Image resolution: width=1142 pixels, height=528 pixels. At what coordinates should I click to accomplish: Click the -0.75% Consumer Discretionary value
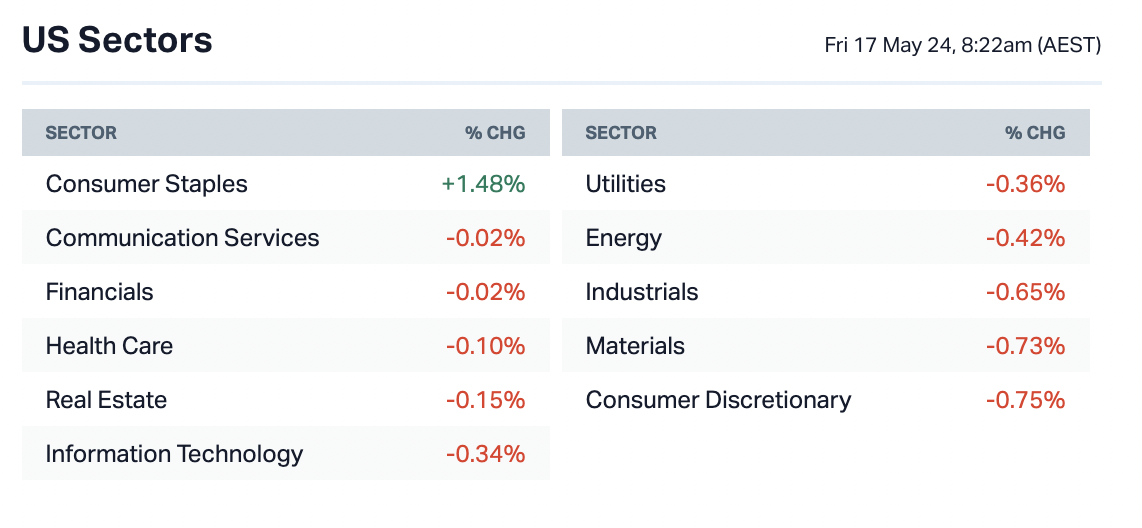tap(1025, 400)
